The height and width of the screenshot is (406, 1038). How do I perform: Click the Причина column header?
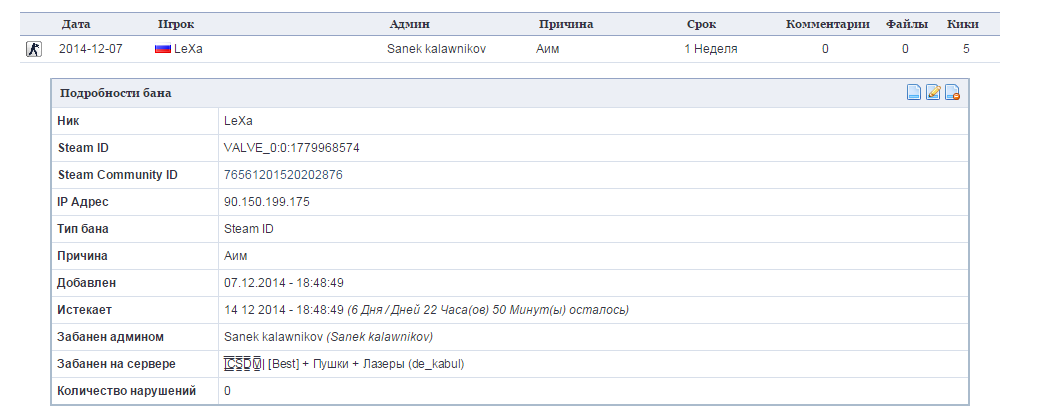(x=566, y=25)
